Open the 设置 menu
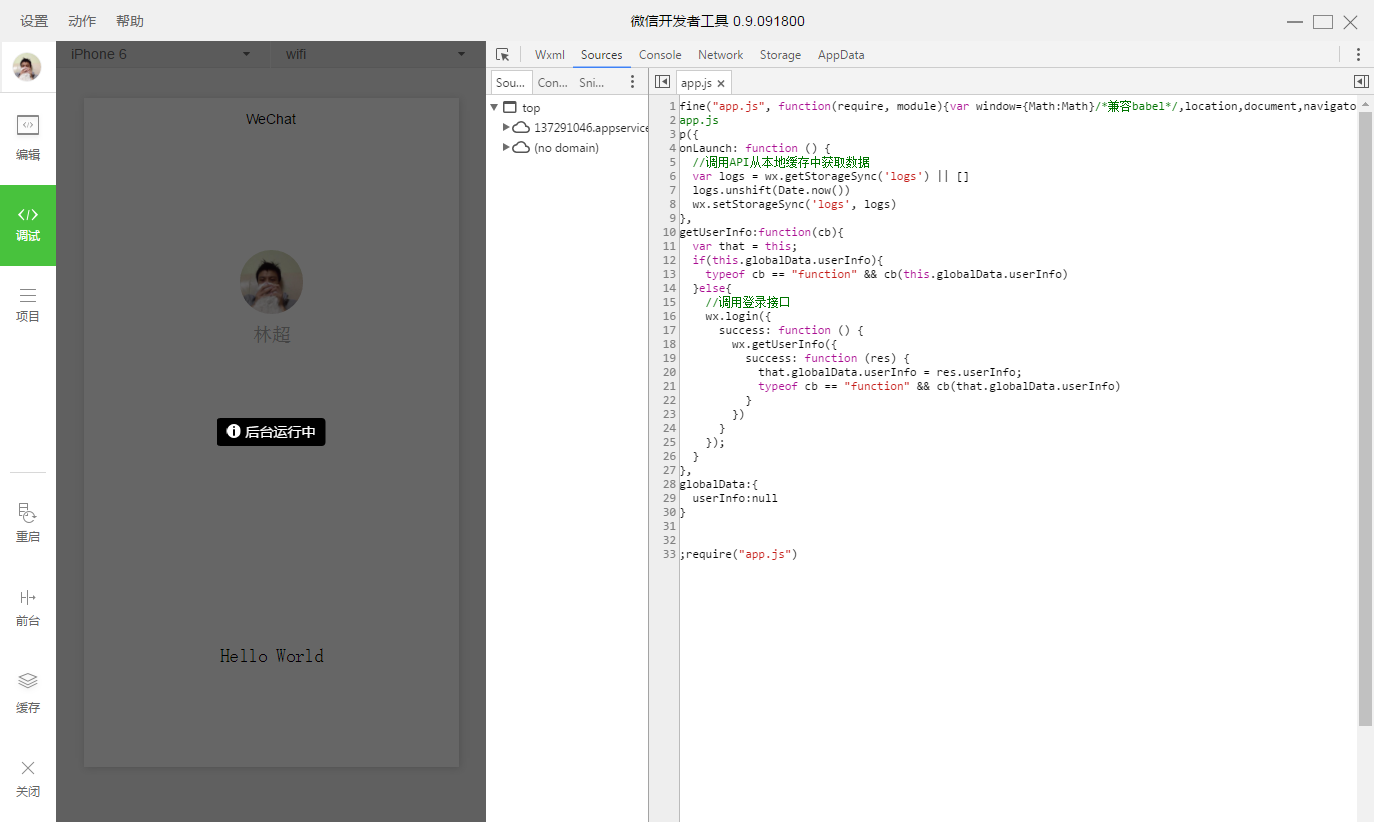The image size is (1374, 822). pos(34,21)
